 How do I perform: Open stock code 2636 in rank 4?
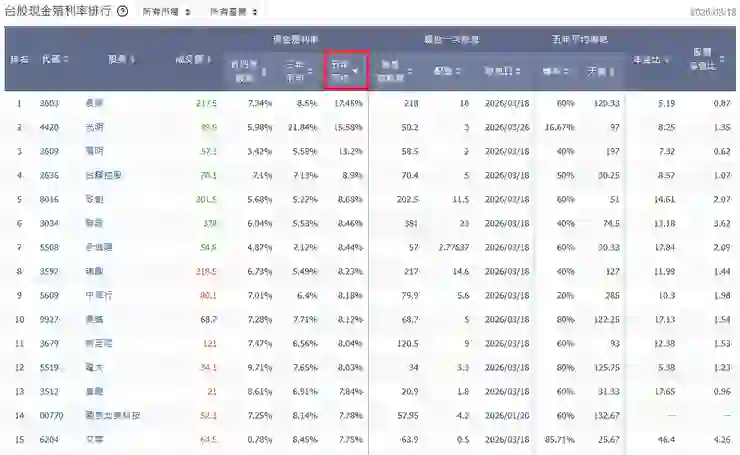pyautogui.click(x=49, y=176)
